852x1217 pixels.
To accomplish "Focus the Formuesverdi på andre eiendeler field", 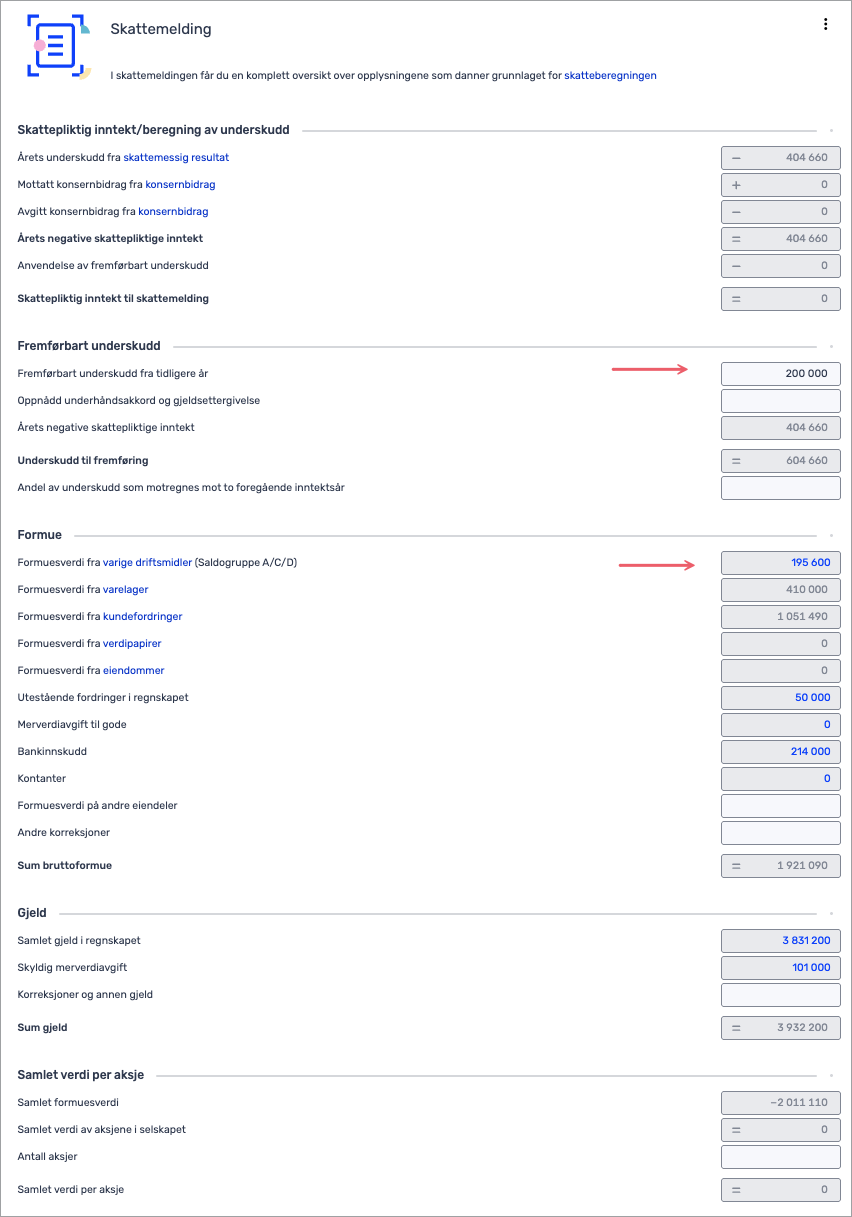I will pos(780,806).
